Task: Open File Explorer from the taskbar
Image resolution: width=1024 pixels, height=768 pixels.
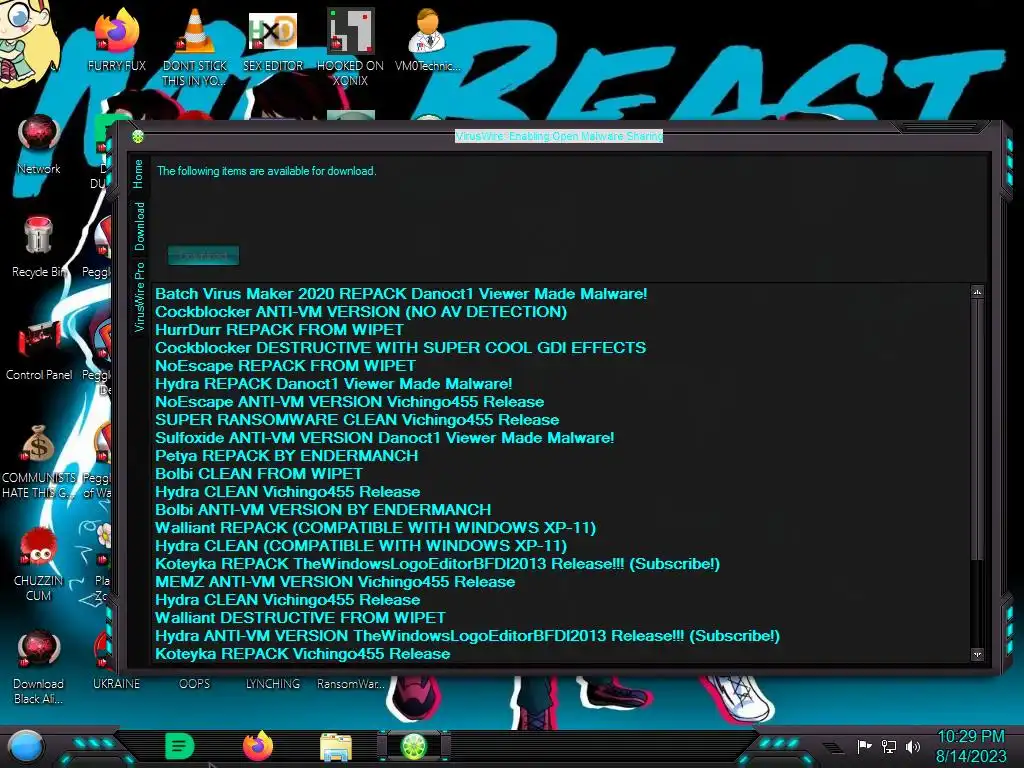Action: tap(336, 746)
